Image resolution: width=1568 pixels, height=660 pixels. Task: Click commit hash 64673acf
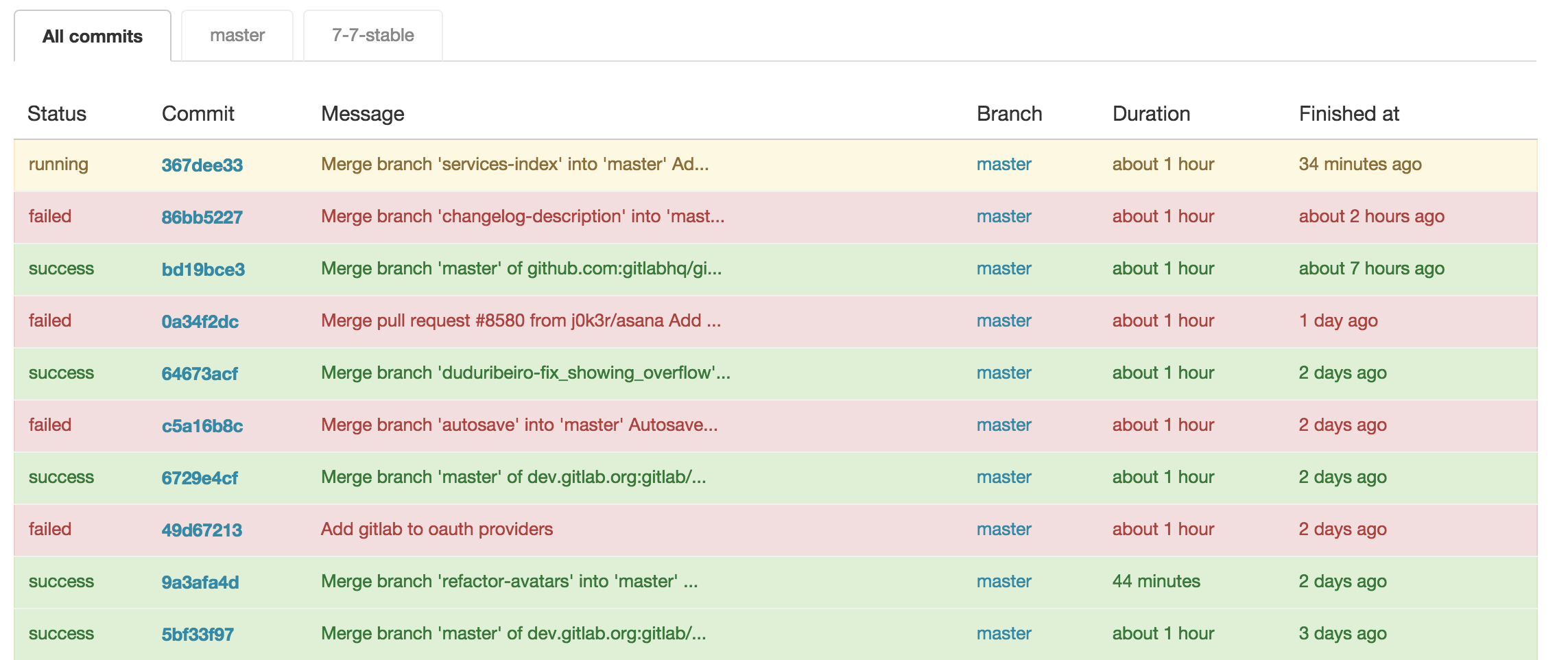pyautogui.click(x=200, y=373)
